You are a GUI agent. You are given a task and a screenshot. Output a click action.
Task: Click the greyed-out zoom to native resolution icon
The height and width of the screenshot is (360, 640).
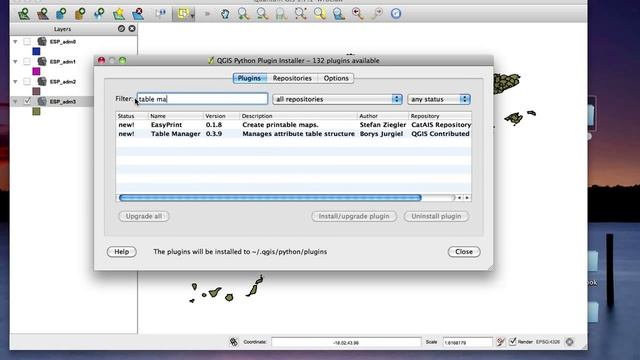pyautogui.click(x=281, y=14)
